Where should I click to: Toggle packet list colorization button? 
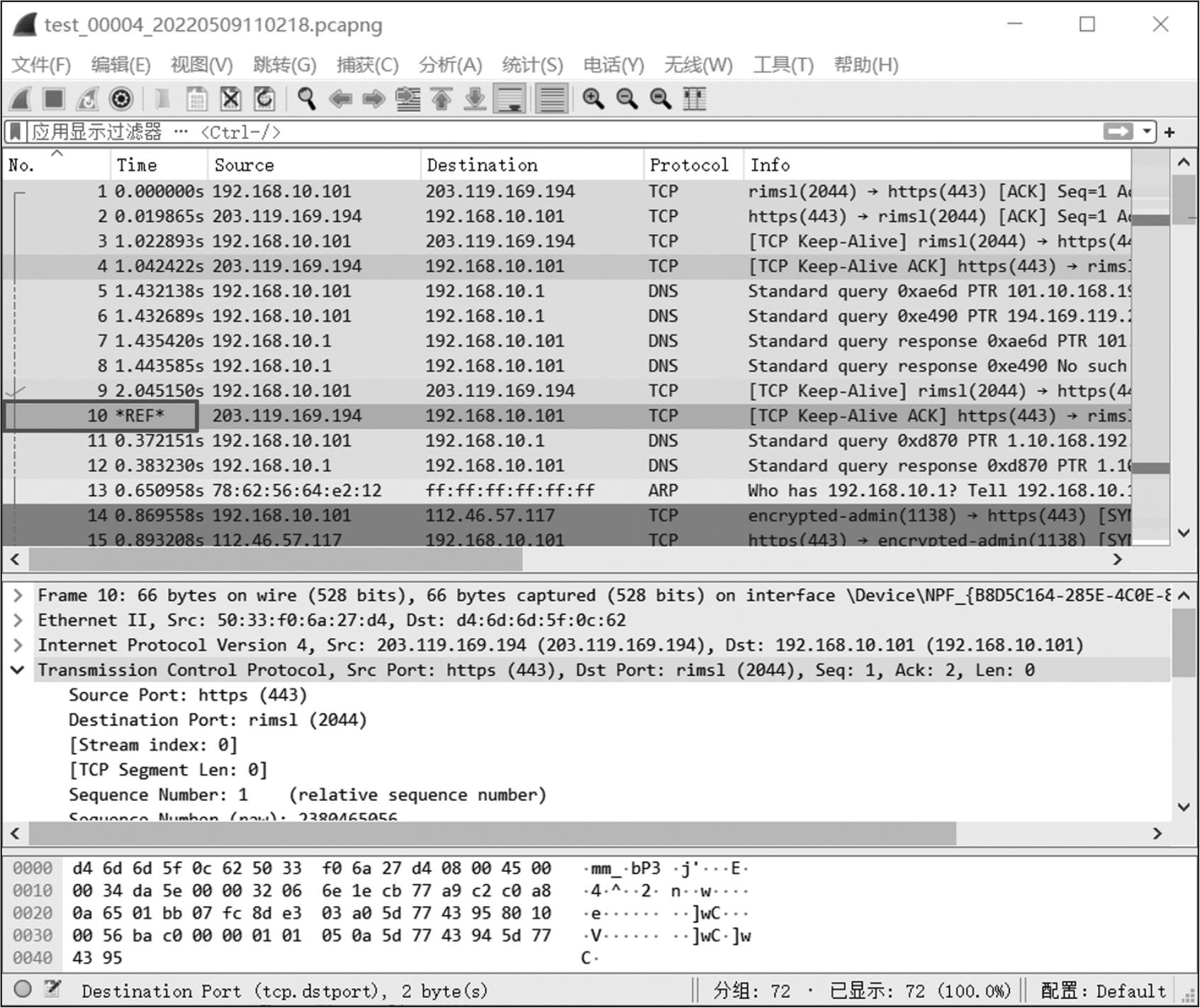(551, 99)
